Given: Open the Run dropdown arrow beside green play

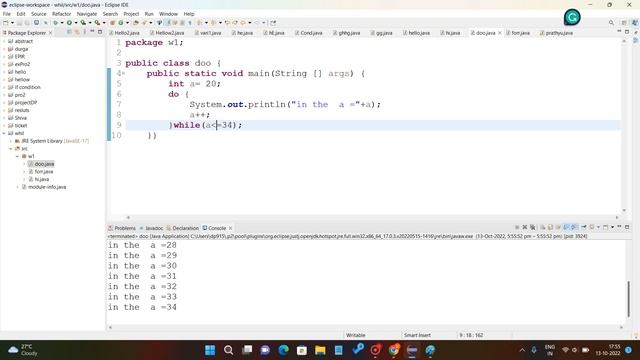Looking at the screenshot, I should (x=76, y=23).
